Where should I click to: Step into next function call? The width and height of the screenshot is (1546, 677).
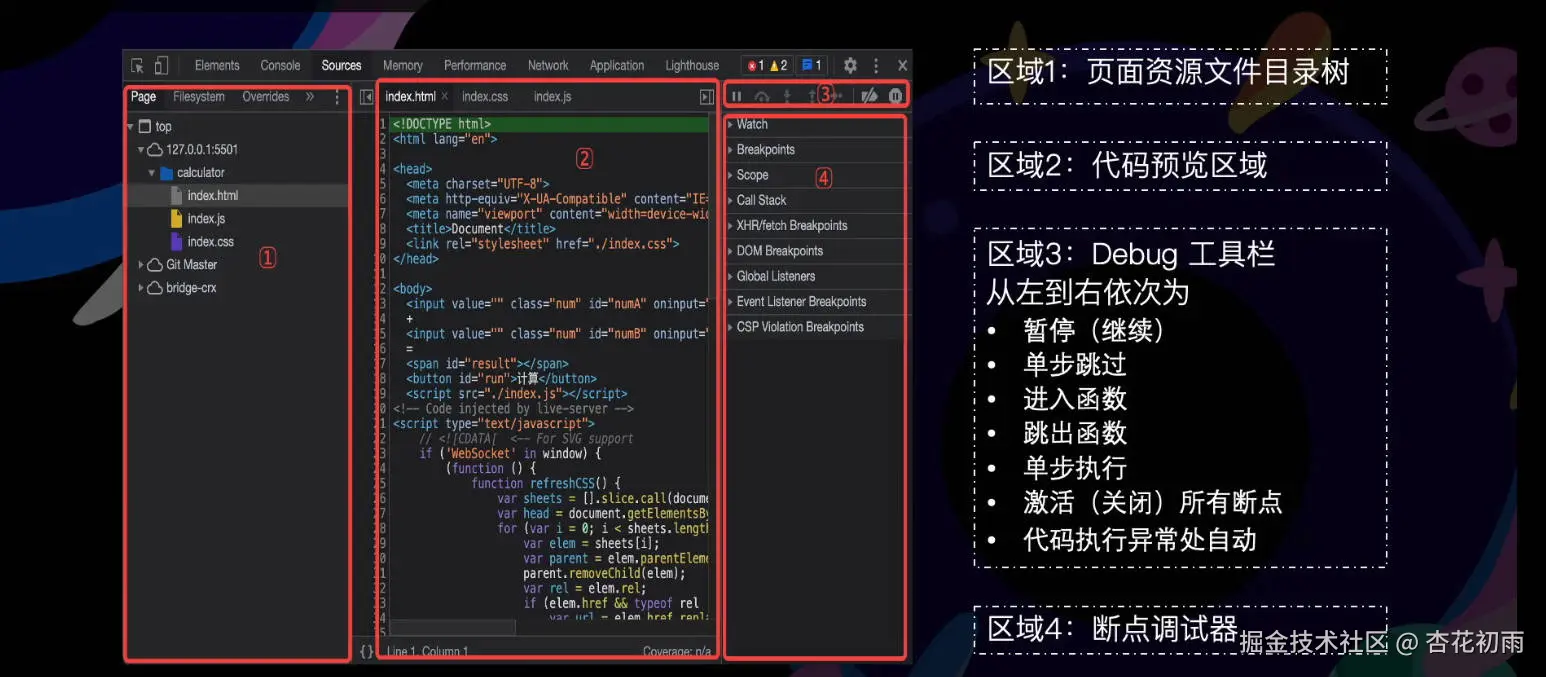tap(787, 96)
